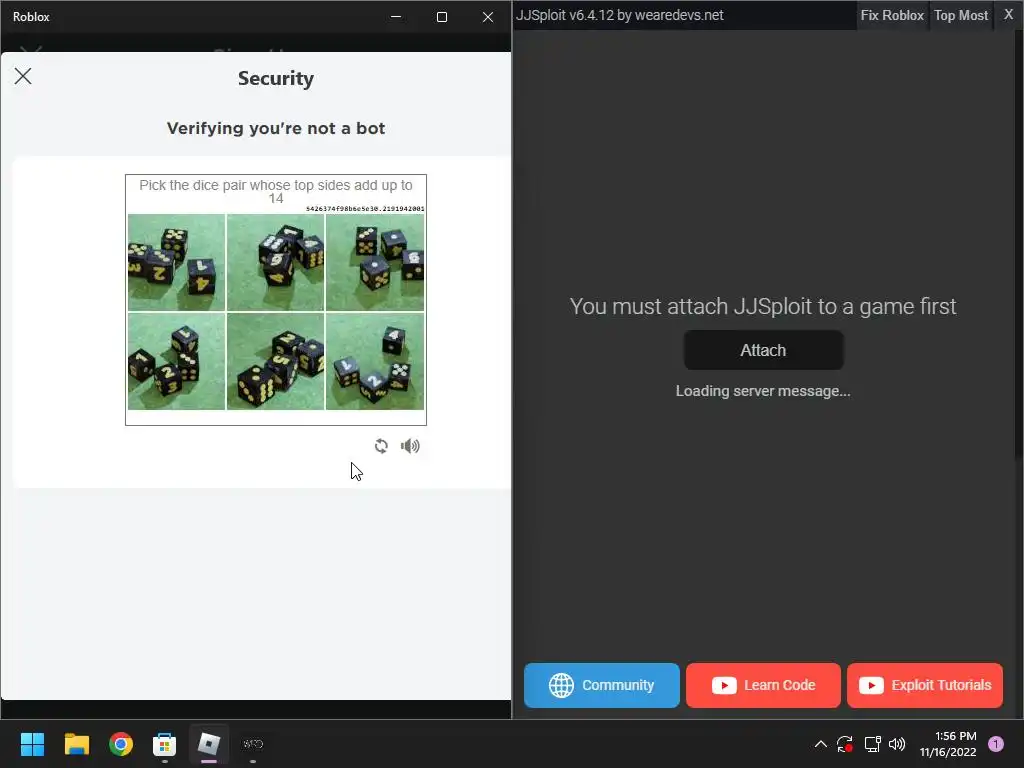Select the top-middle dice image
The height and width of the screenshot is (768, 1024).
point(276,263)
